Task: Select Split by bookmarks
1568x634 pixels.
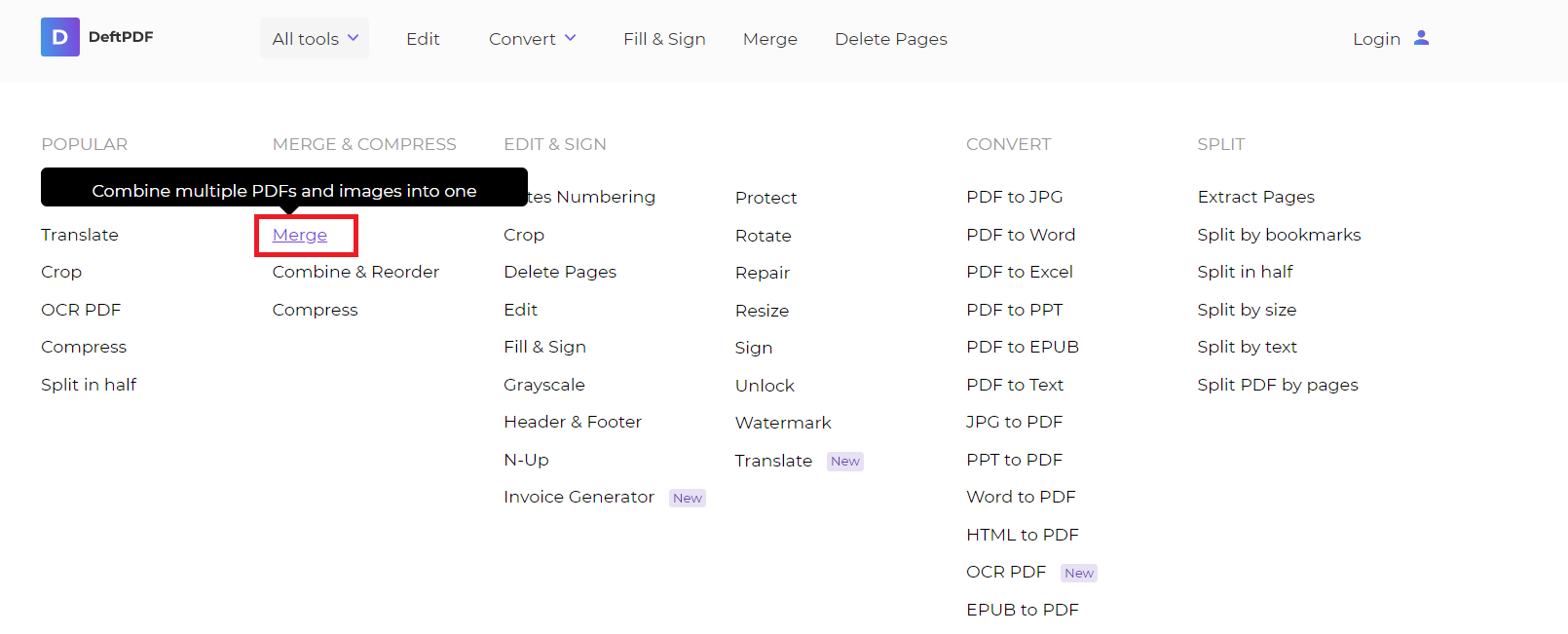Action: tap(1279, 234)
